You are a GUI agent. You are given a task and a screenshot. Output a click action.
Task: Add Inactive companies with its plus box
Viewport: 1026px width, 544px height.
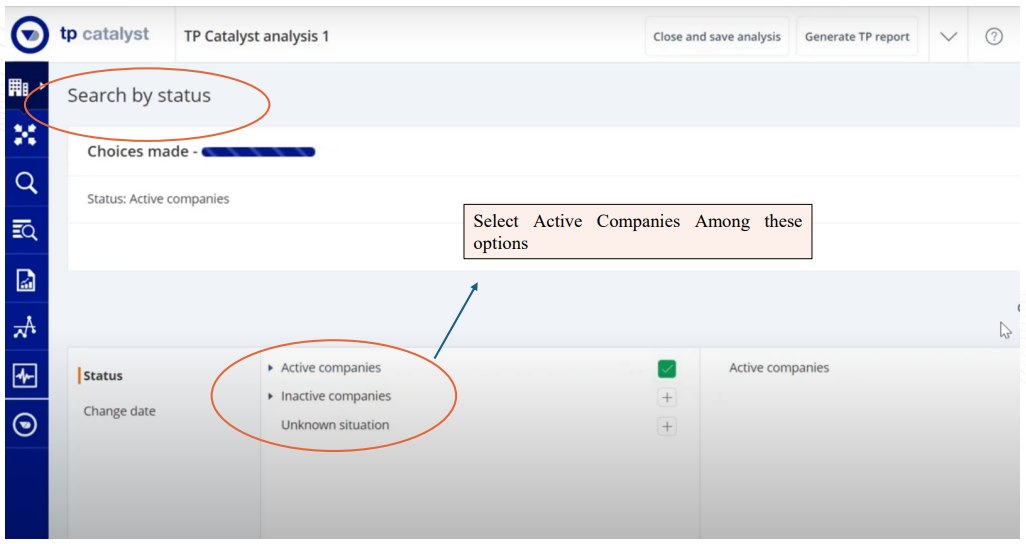[667, 398]
